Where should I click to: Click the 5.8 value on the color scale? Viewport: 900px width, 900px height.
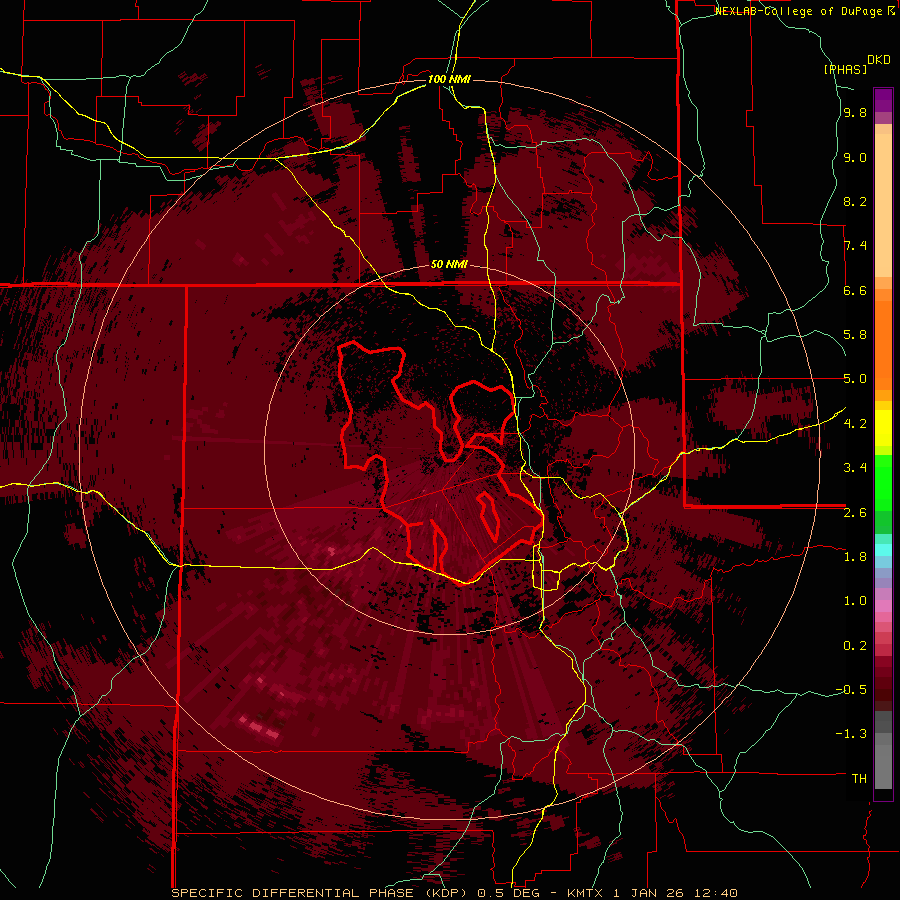[x=855, y=335]
